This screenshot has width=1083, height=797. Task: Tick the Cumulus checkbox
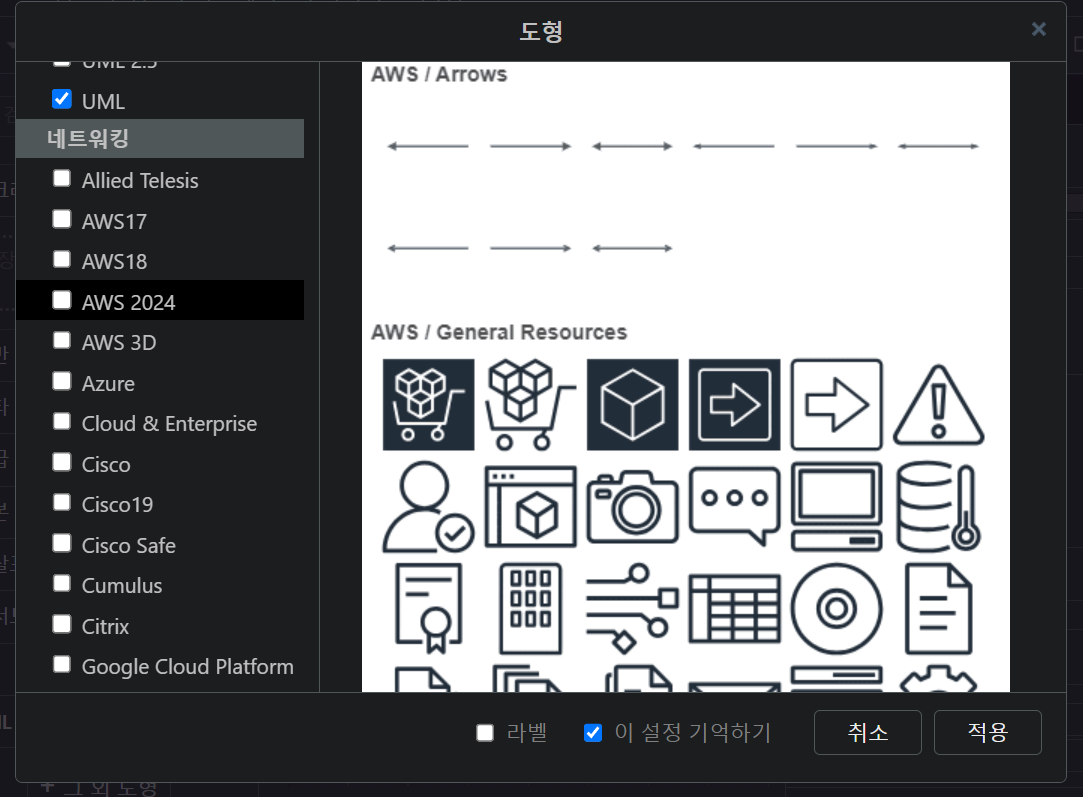pos(62,584)
